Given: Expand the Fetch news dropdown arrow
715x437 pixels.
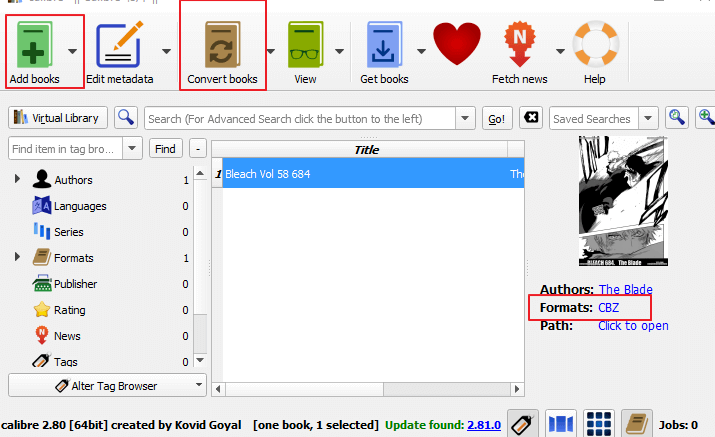Looking at the screenshot, I should pos(560,51).
